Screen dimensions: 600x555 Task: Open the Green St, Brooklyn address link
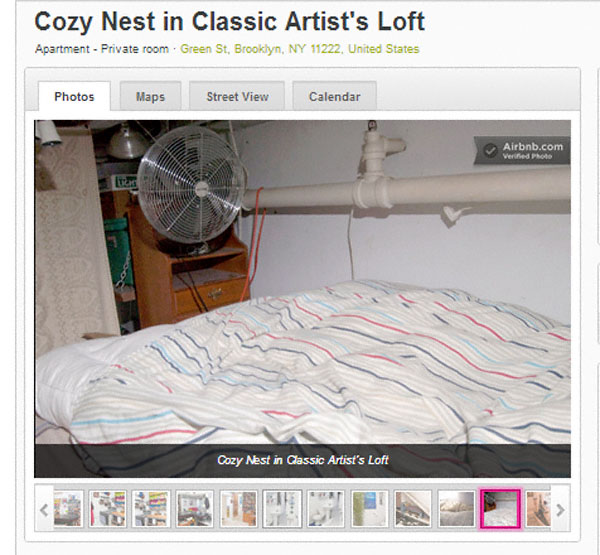coord(300,49)
